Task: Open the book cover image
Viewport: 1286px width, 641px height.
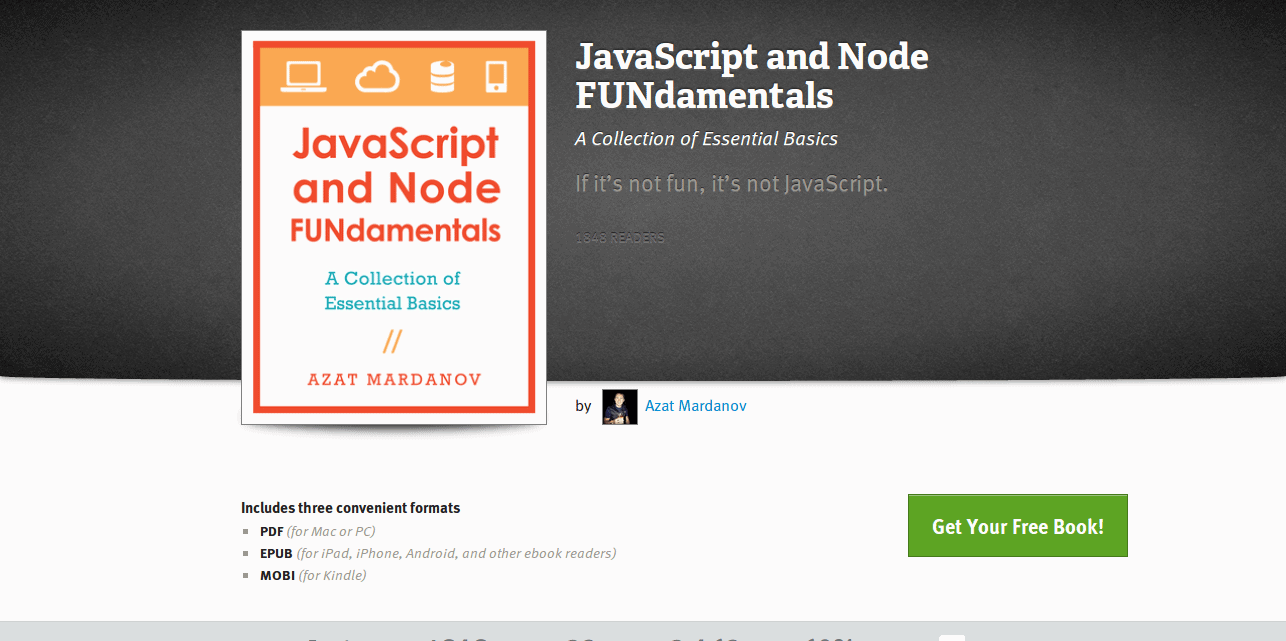Action: tap(394, 227)
